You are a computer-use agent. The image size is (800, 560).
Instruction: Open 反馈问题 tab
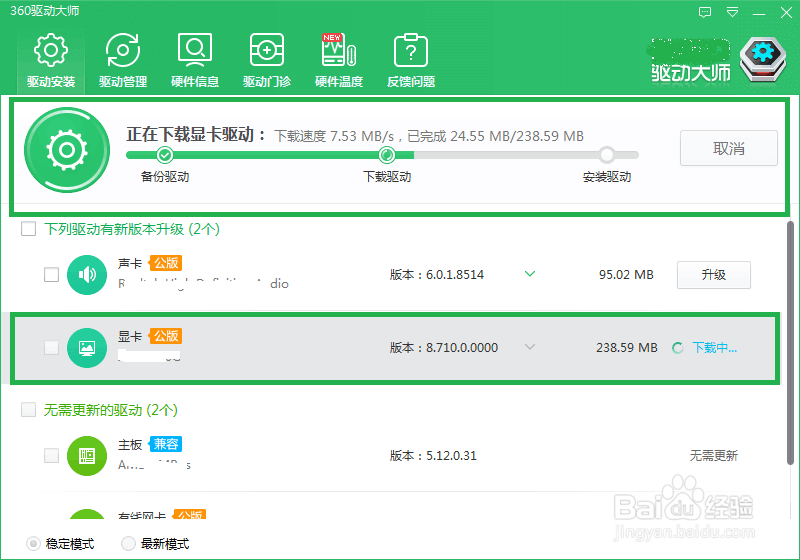click(411, 61)
